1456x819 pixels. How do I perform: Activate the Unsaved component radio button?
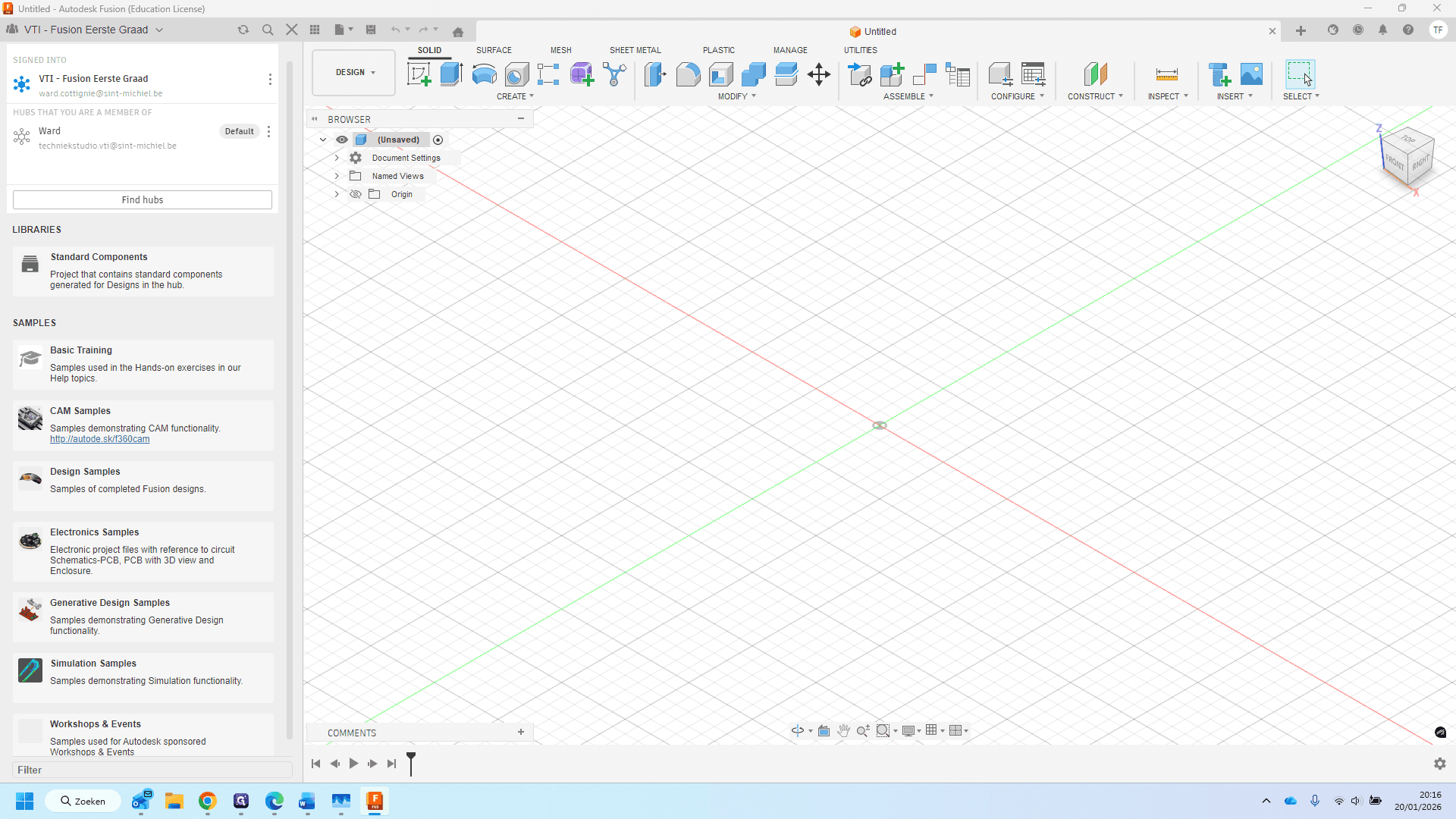click(438, 140)
